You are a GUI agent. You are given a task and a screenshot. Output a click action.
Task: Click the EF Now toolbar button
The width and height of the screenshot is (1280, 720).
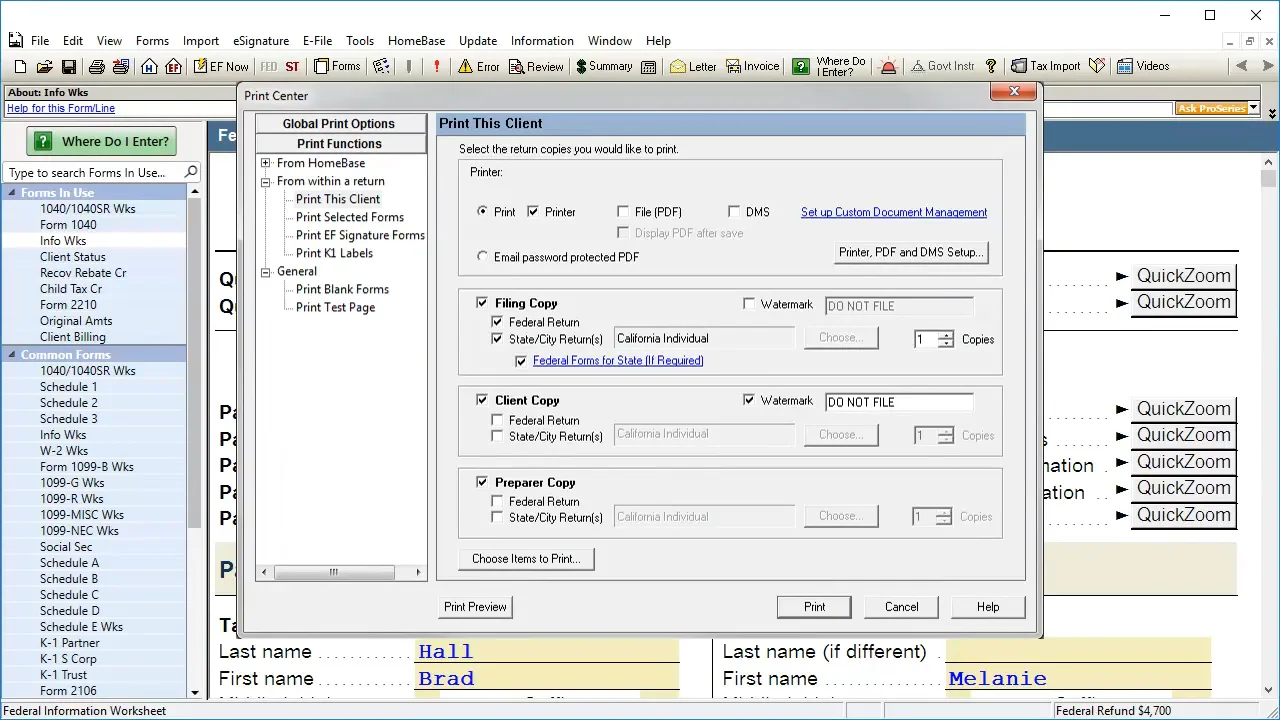click(221, 67)
